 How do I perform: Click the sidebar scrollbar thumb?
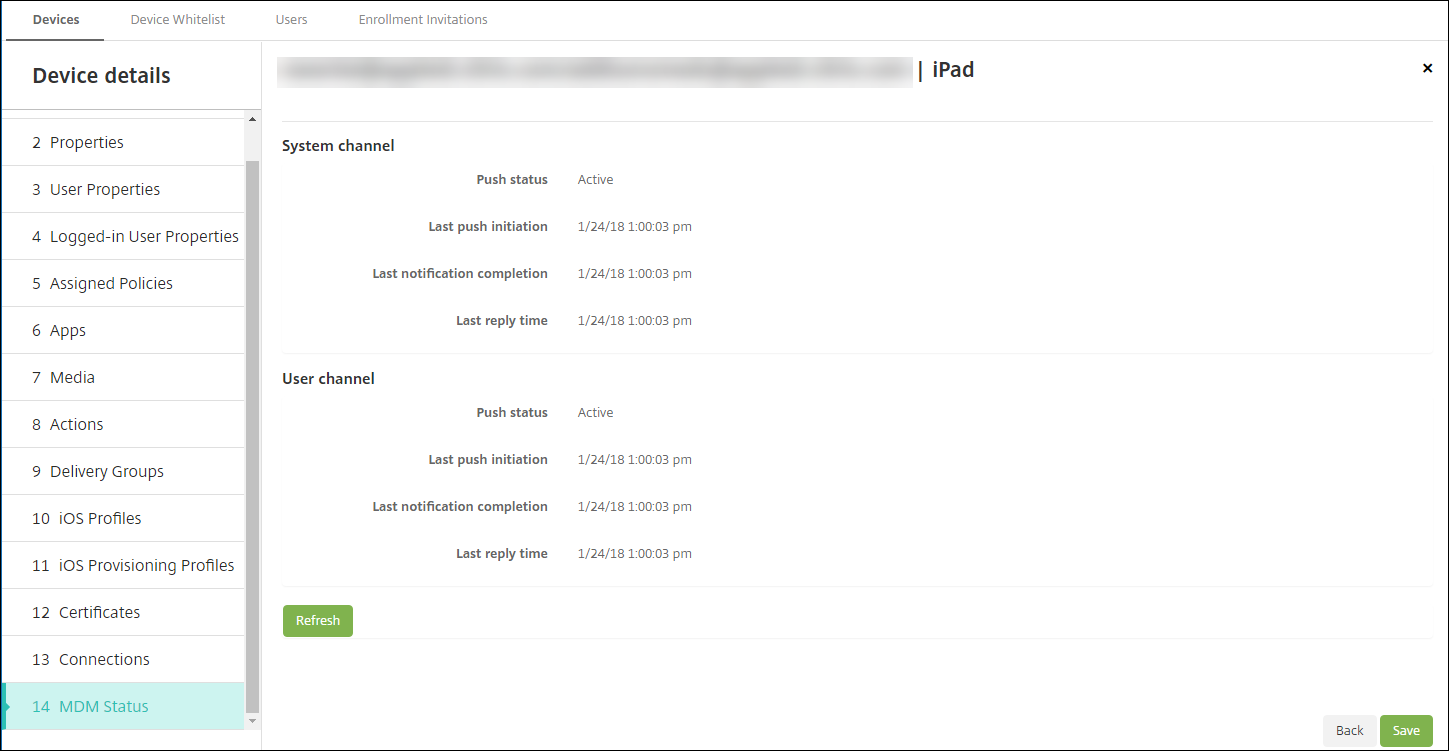[x=252, y=436]
